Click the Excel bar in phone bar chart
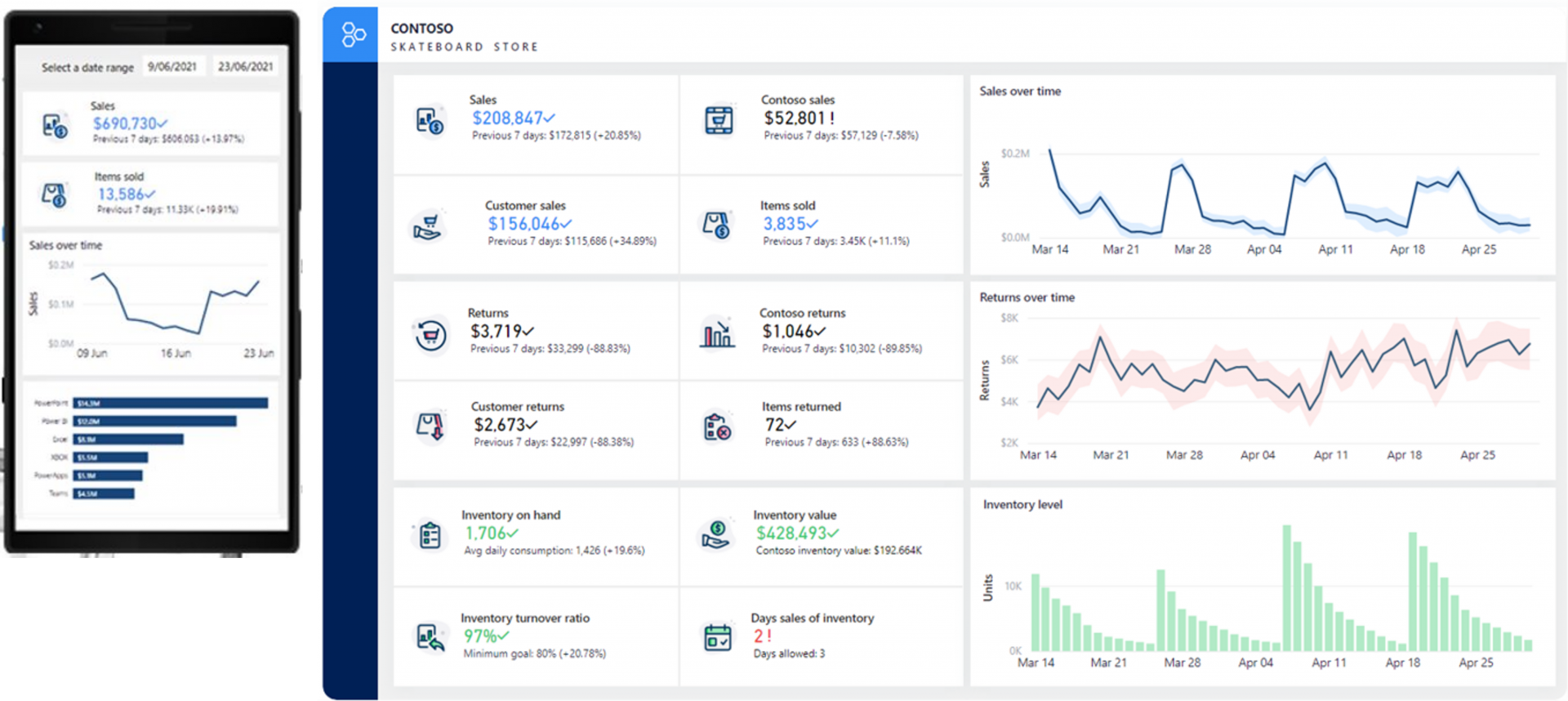 128,440
